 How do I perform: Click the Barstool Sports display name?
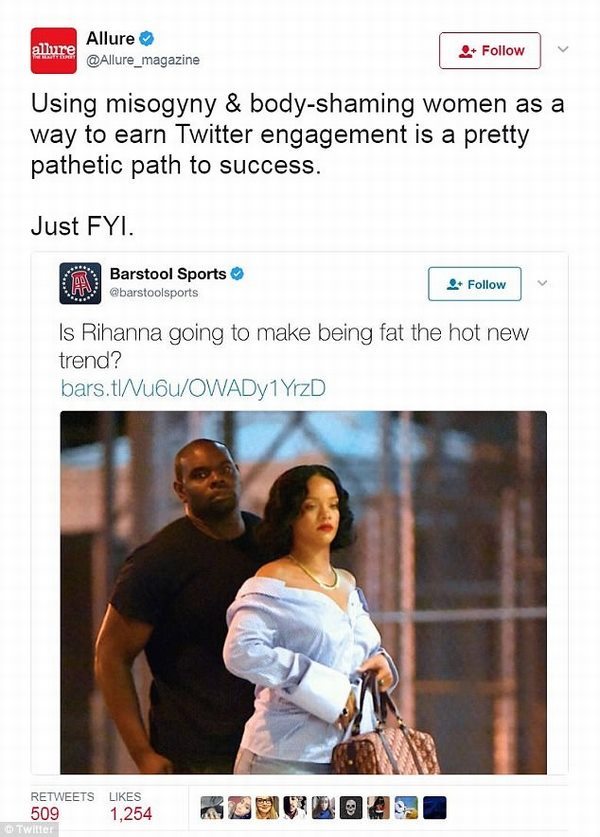pos(168,274)
